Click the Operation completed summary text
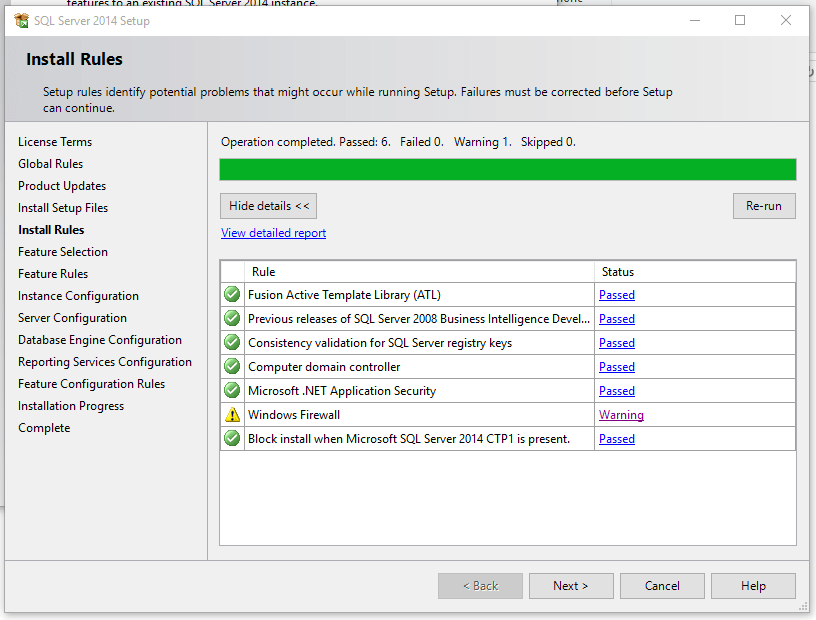816x620 pixels. coord(398,142)
